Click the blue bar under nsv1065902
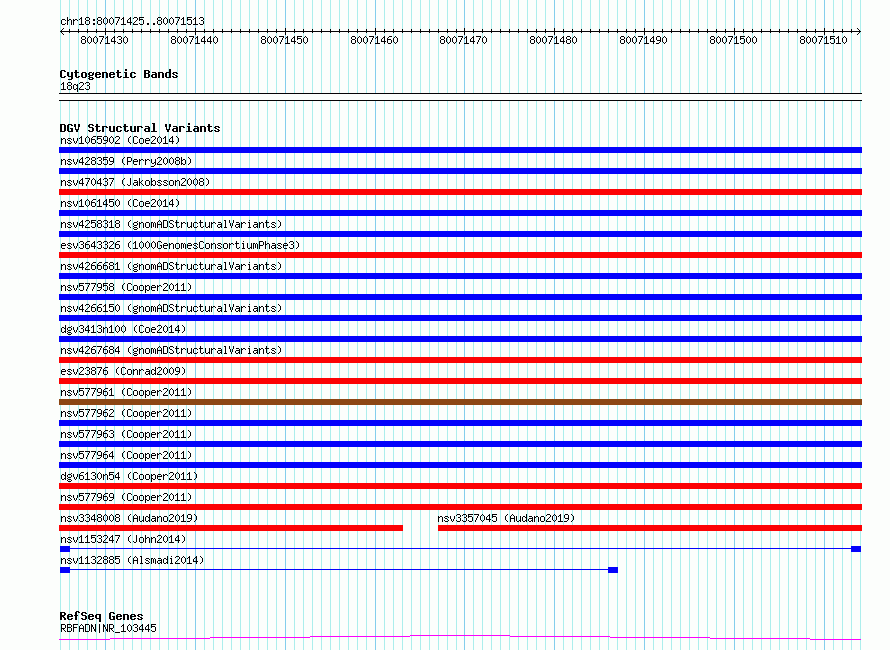This screenshot has width=890, height=650. [x=460, y=150]
